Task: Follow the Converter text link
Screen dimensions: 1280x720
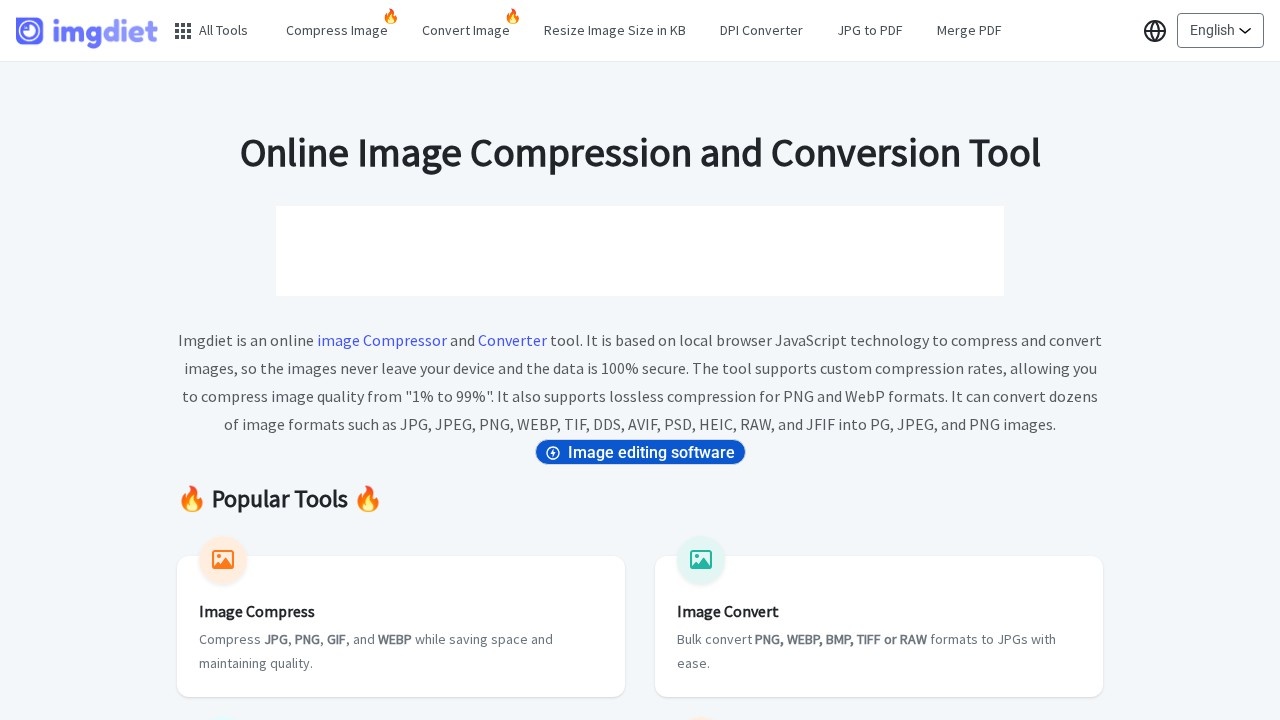Action: (x=512, y=341)
